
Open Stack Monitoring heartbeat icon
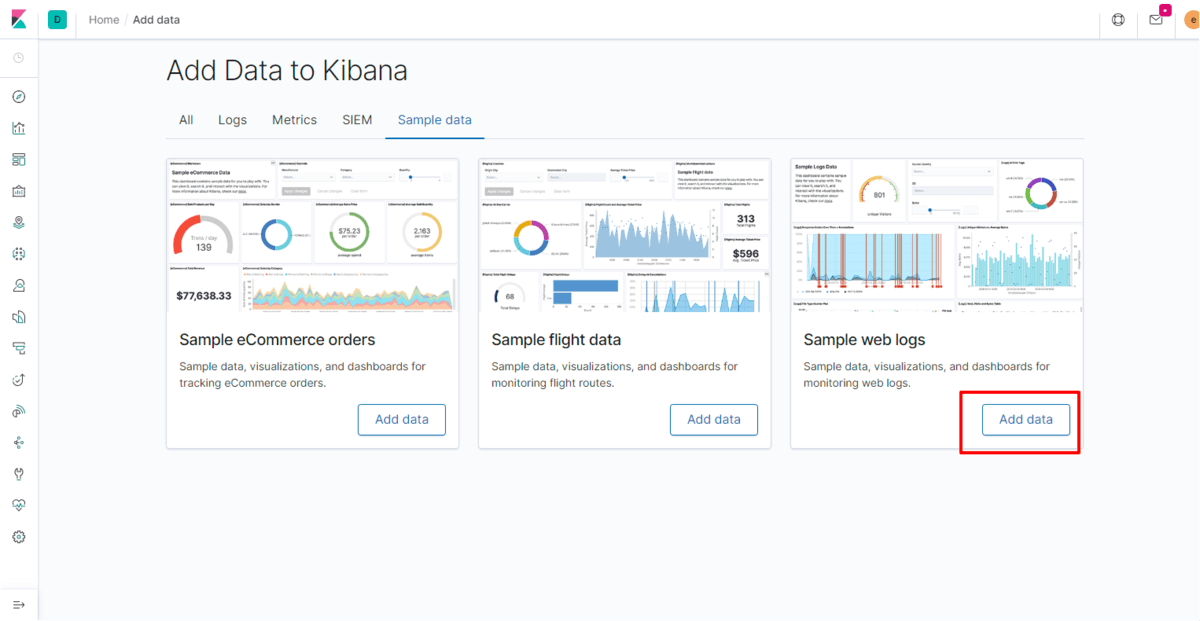pyautogui.click(x=19, y=505)
